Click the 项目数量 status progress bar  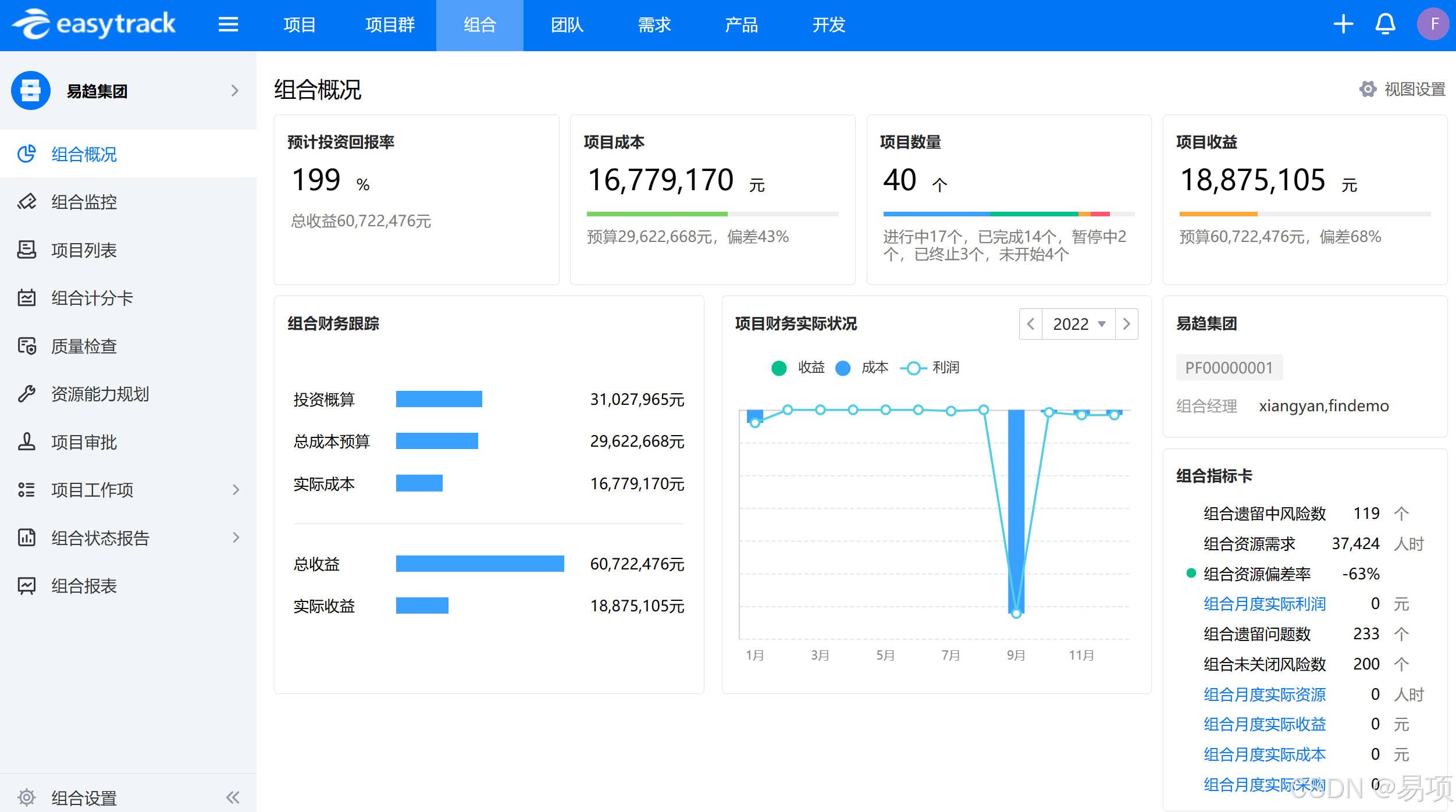coord(1008,214)
